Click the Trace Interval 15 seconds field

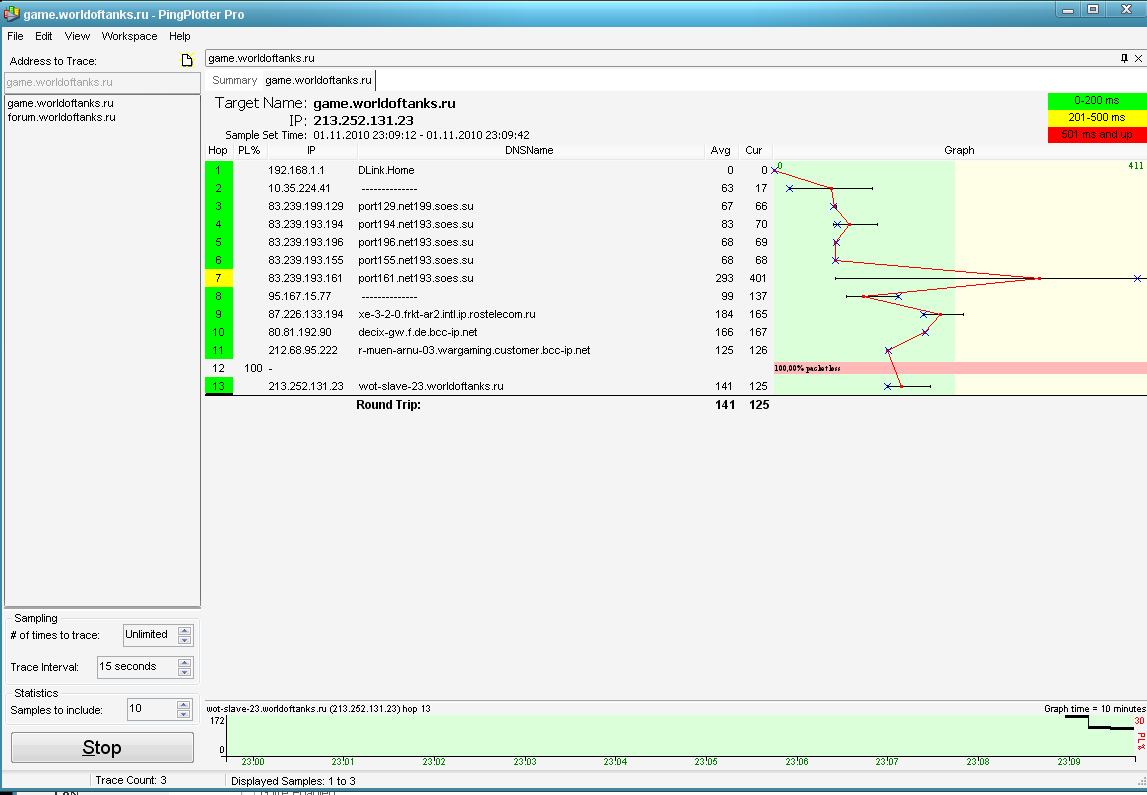(138, 667)
